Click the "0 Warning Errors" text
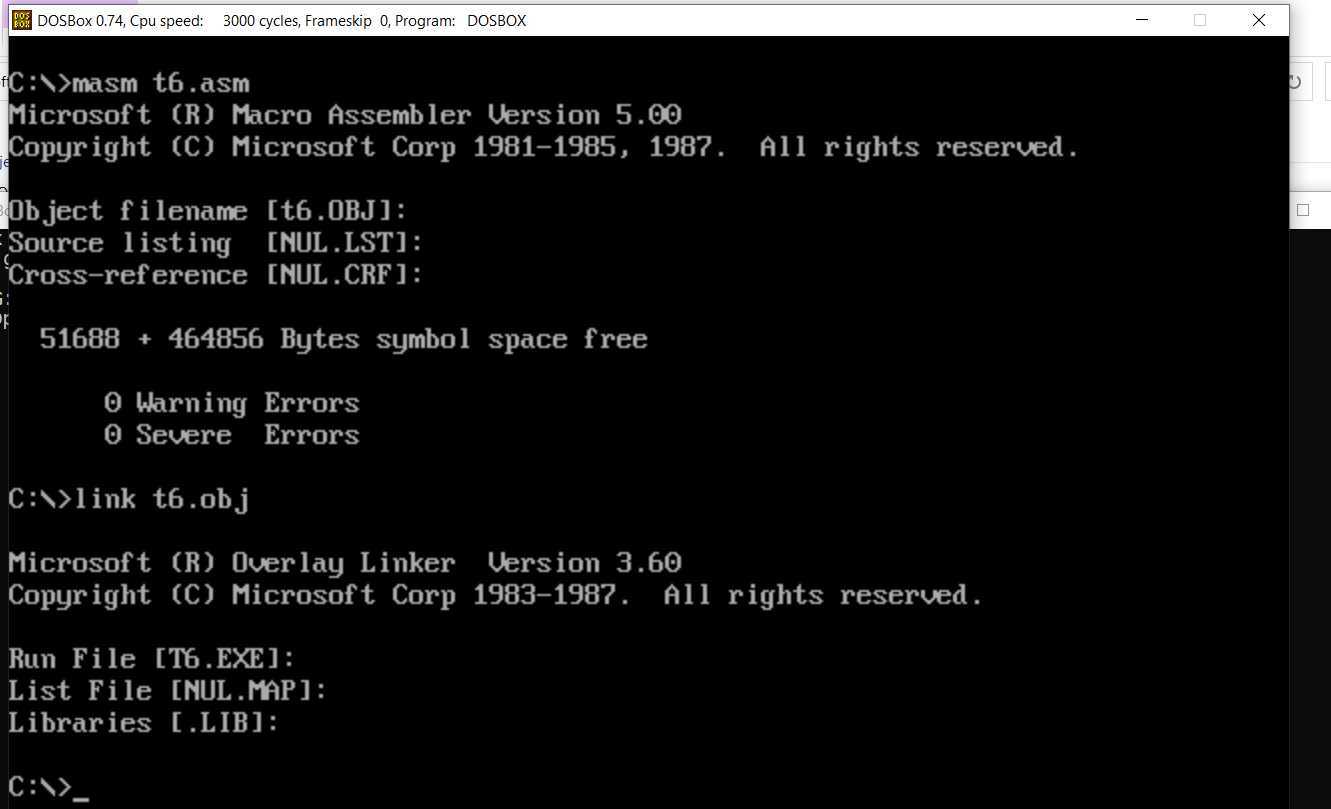The height and width of the screenshot is (809, 1331). [x=231, y=403]
